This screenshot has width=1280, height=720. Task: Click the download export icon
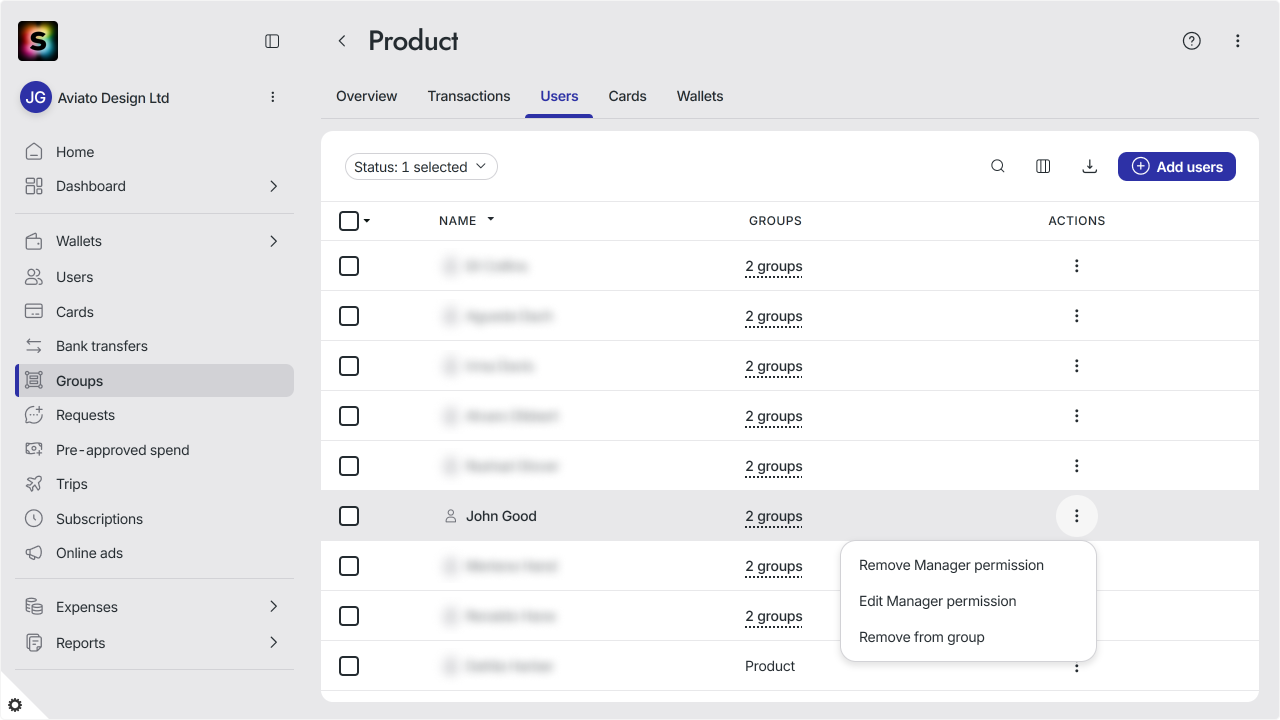click(x=1090, y=167)
